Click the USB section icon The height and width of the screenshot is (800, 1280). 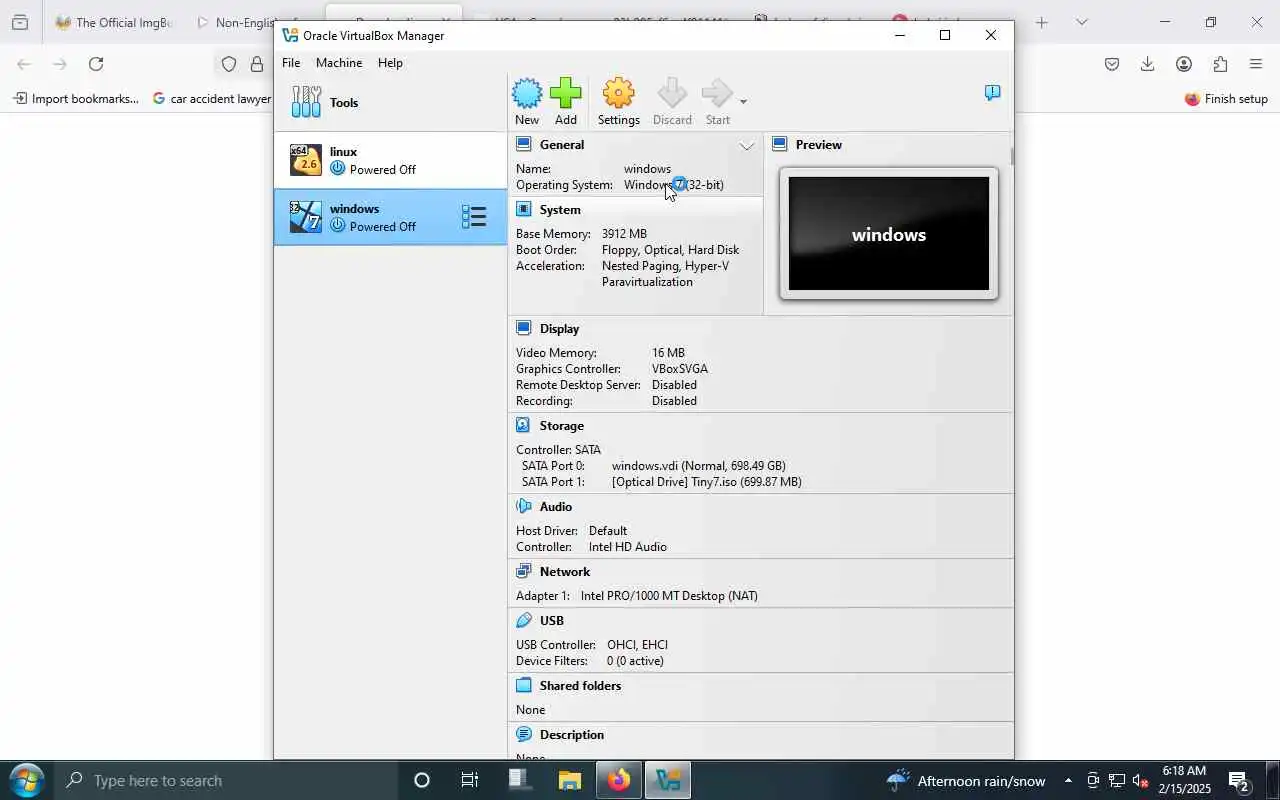(x=523, y=620)
